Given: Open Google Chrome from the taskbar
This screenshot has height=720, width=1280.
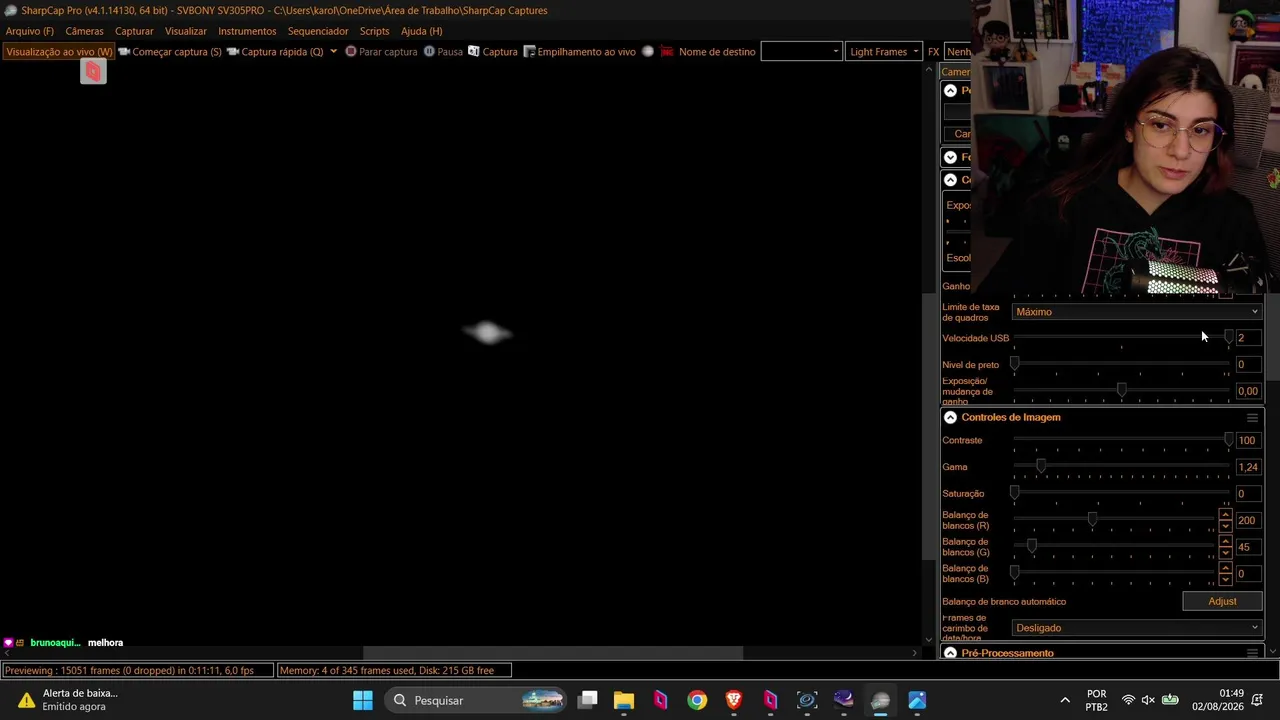Looking at the screenshot, I should [x=697, y=700].
